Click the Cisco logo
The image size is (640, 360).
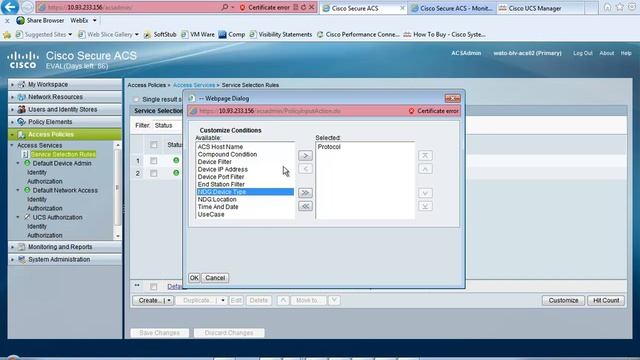[23, 60]
